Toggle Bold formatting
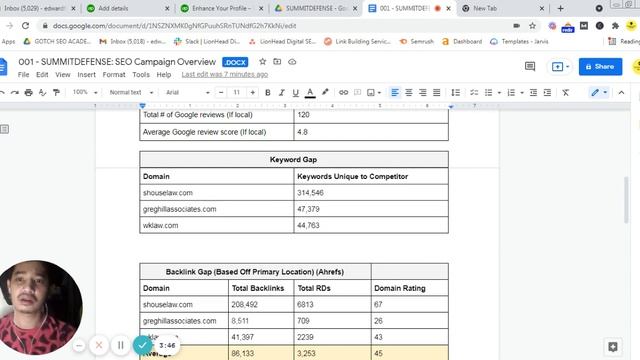Viewport: 640px width, 360px height. [x=268, y=93]
